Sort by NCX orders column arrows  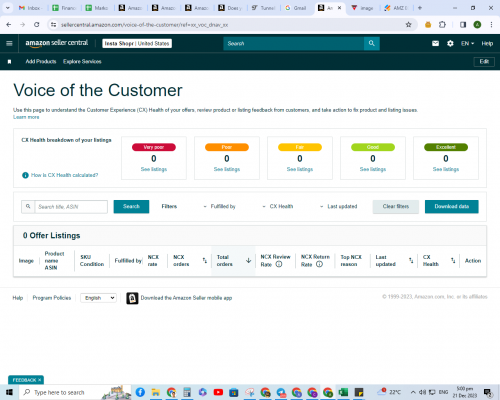pyautogui.click(x=205, y=261)
